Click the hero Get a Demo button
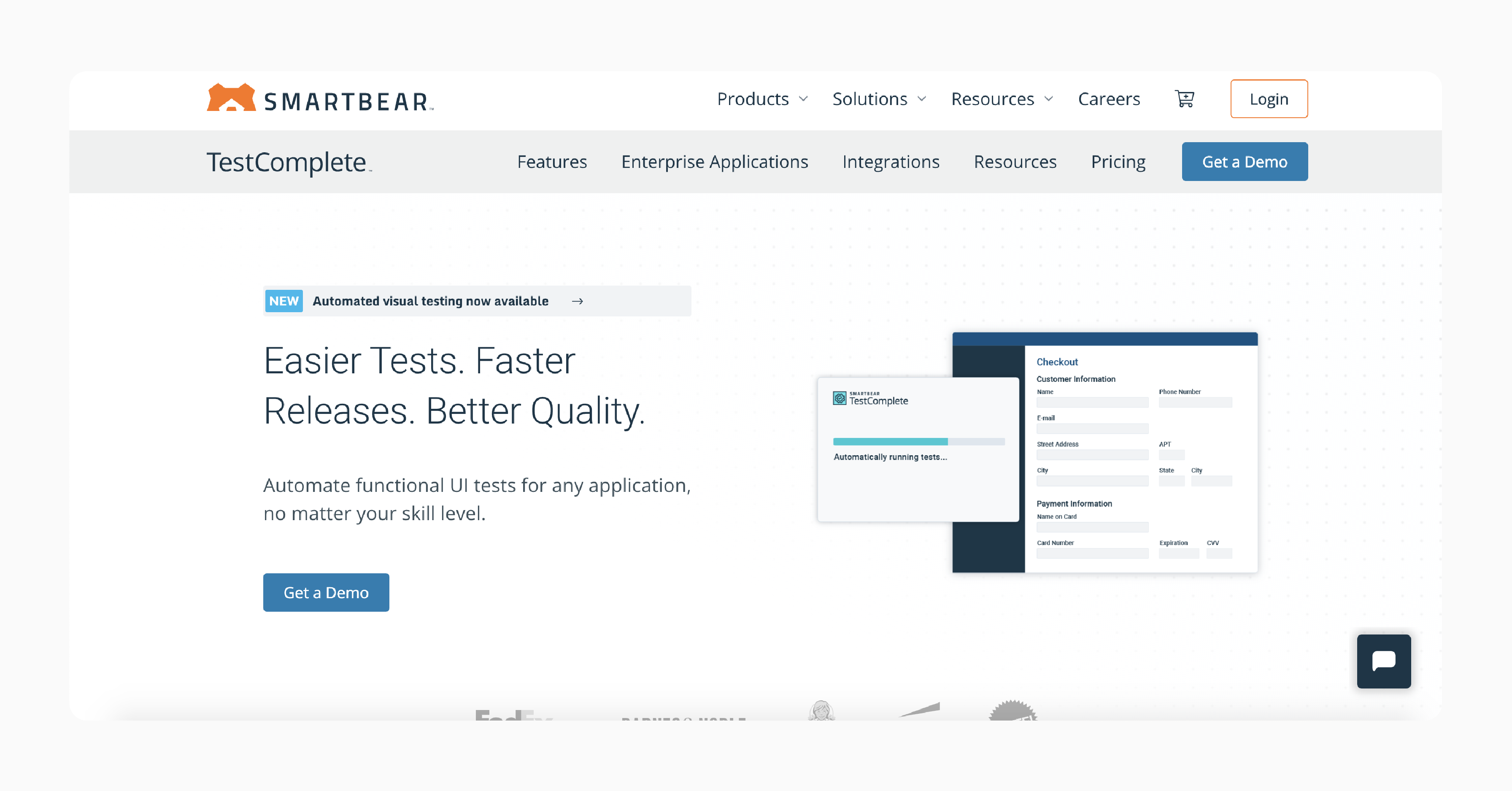Screen dimensions: 1512x791 click(326, 592)
